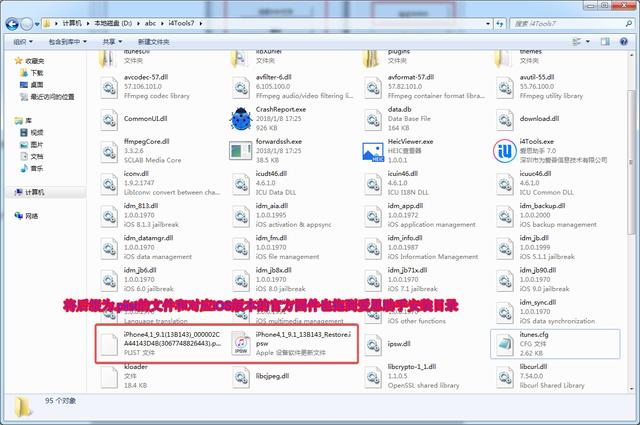Click the scrollbar down arrow
The height and width of the screenshot is (425, 640).
(x=632, y=389)
